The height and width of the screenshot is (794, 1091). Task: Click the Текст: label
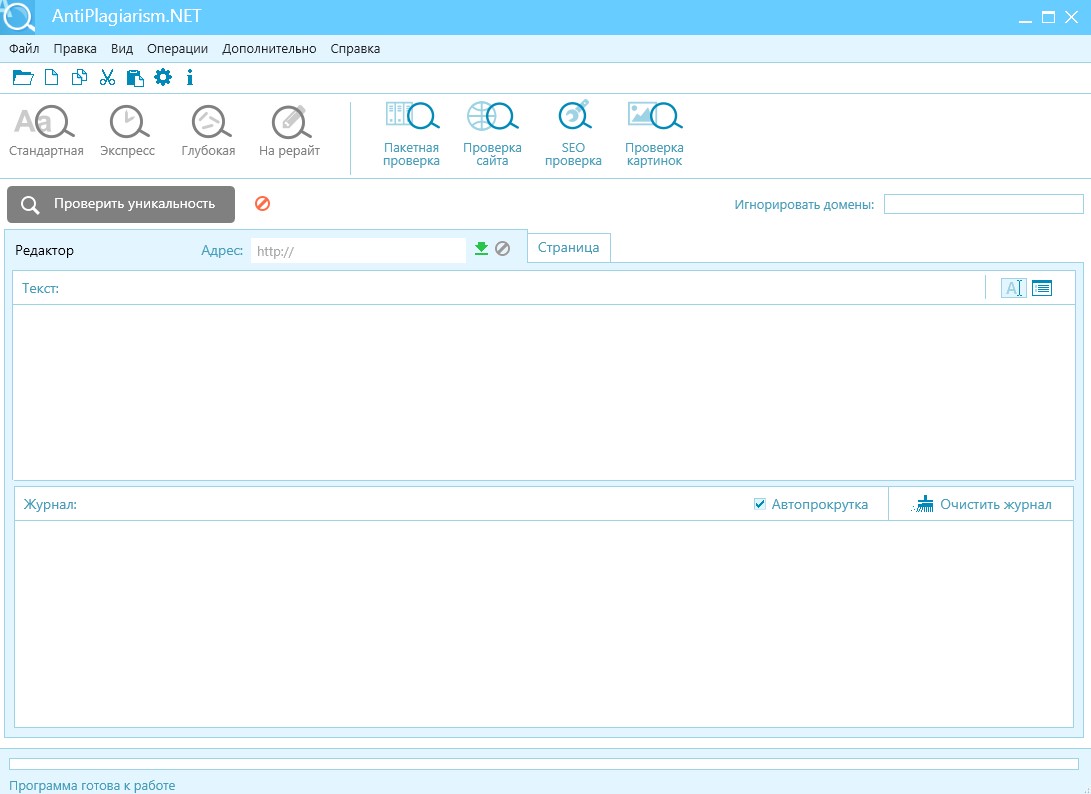pyautogui.click(x=40, y=288)
